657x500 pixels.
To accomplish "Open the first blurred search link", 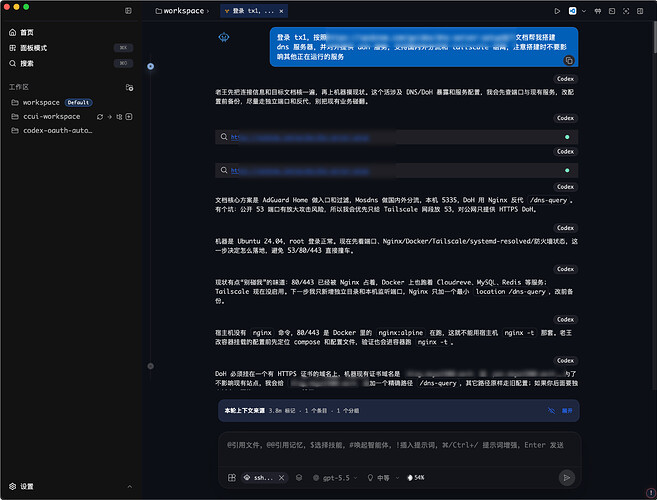I will click(300, 137).
